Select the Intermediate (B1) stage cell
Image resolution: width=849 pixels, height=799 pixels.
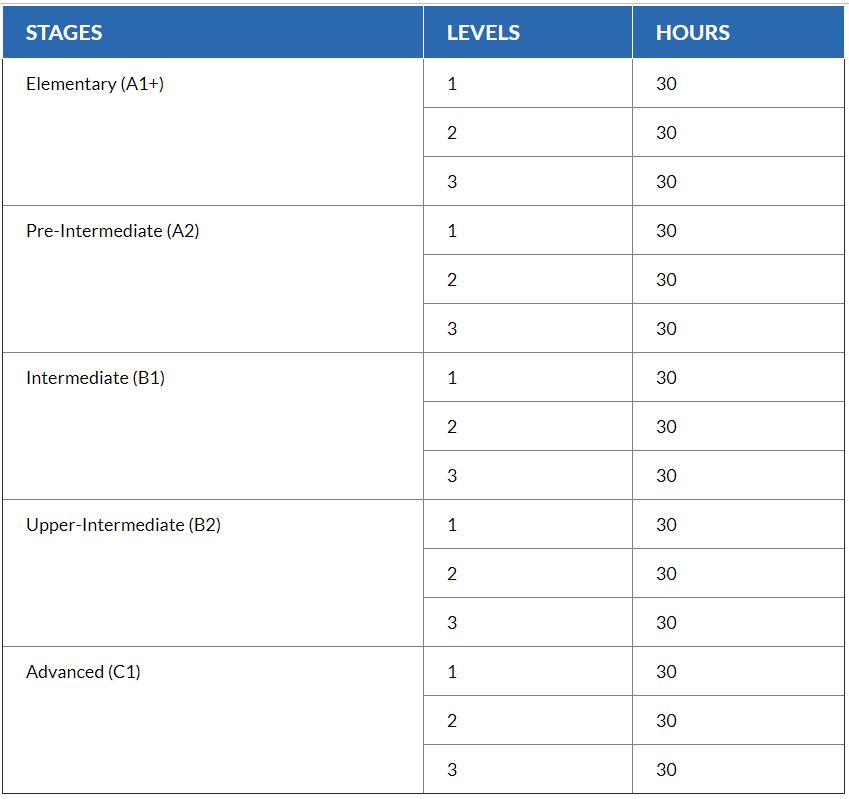(x=213, y=426)
